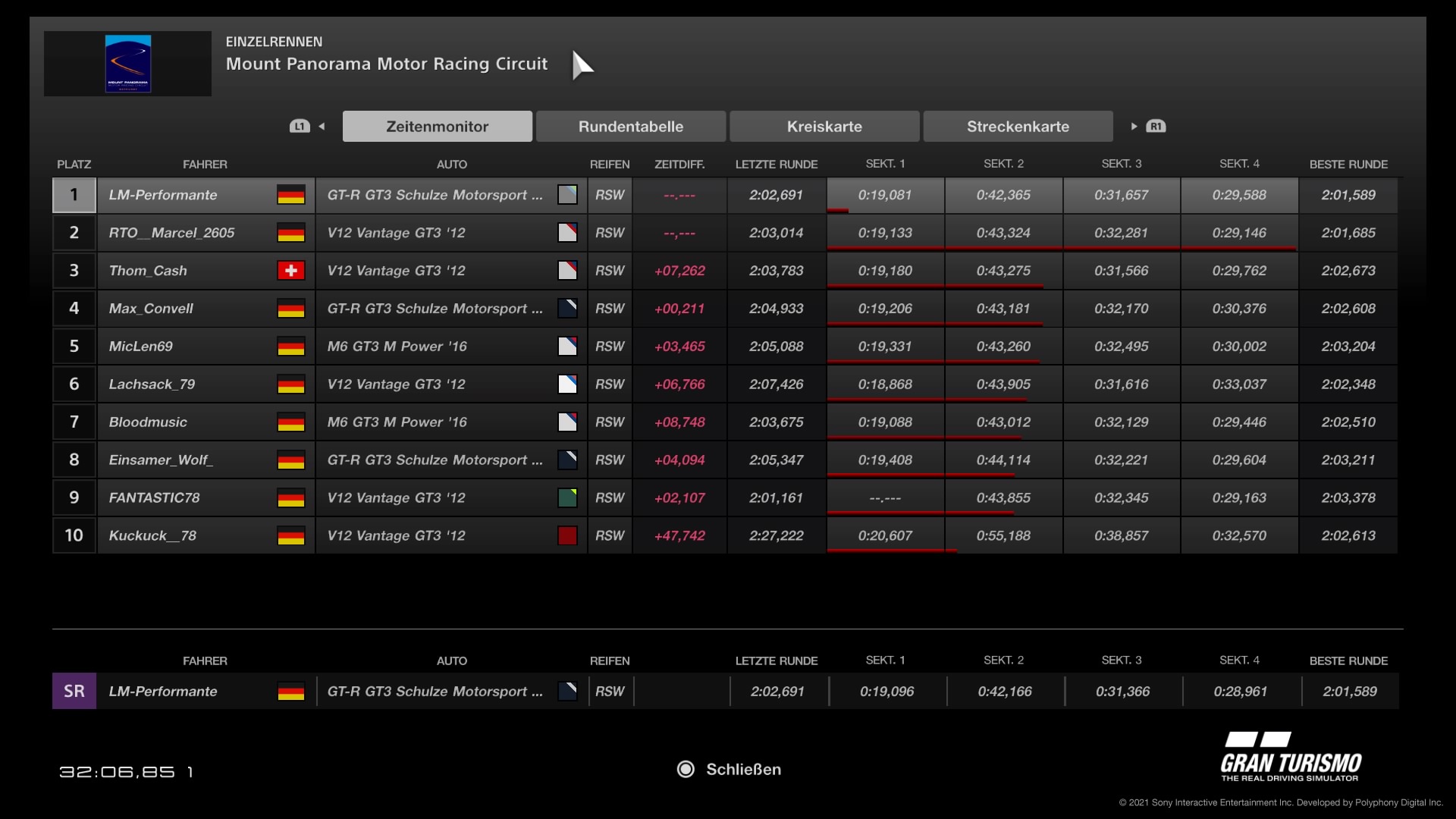Select the Streckenkarte tab
The image size is (1456, 819).
pos(1018,127)
